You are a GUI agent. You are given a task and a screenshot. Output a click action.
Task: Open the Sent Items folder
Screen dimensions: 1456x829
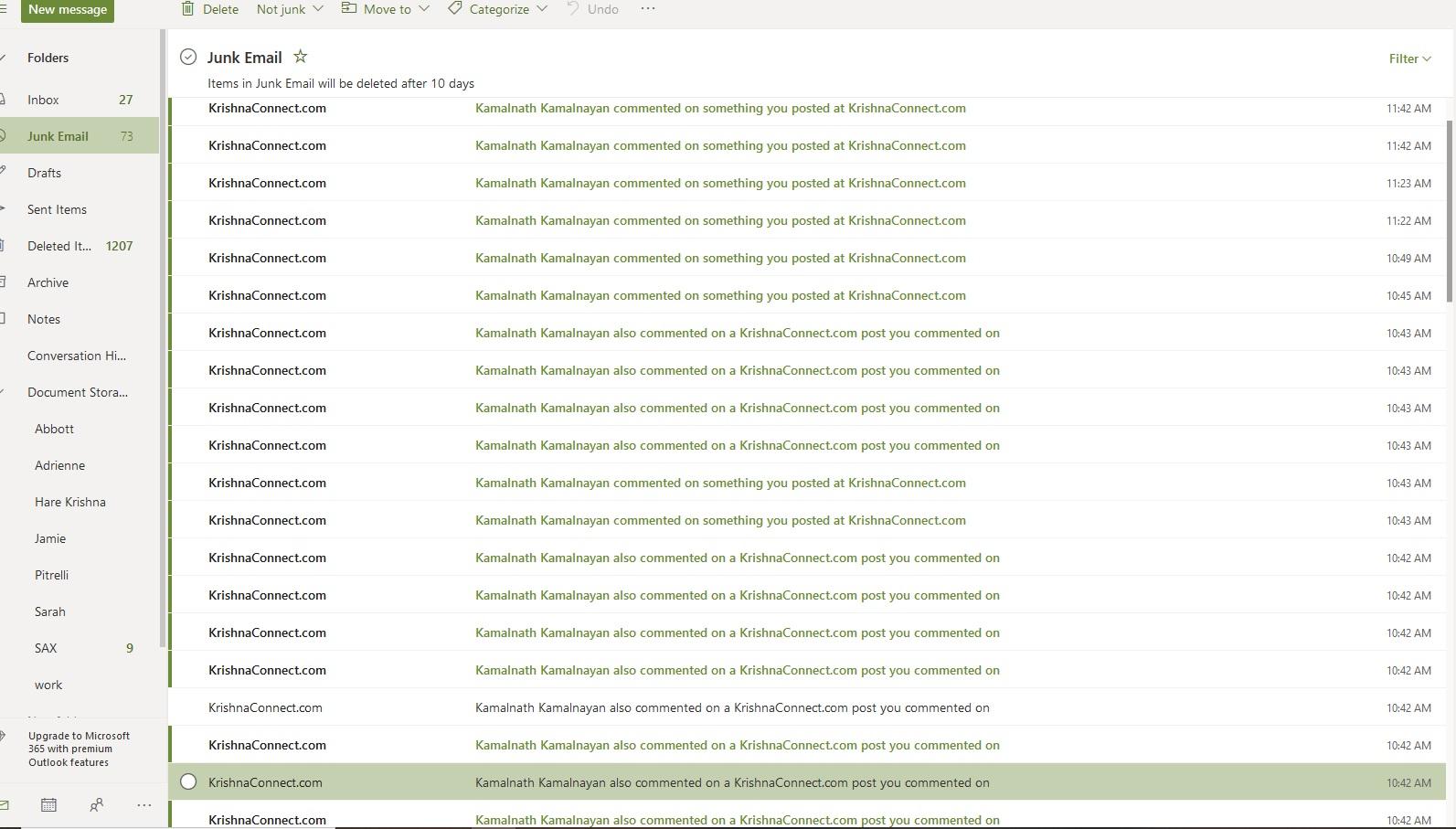pos(80,209)
